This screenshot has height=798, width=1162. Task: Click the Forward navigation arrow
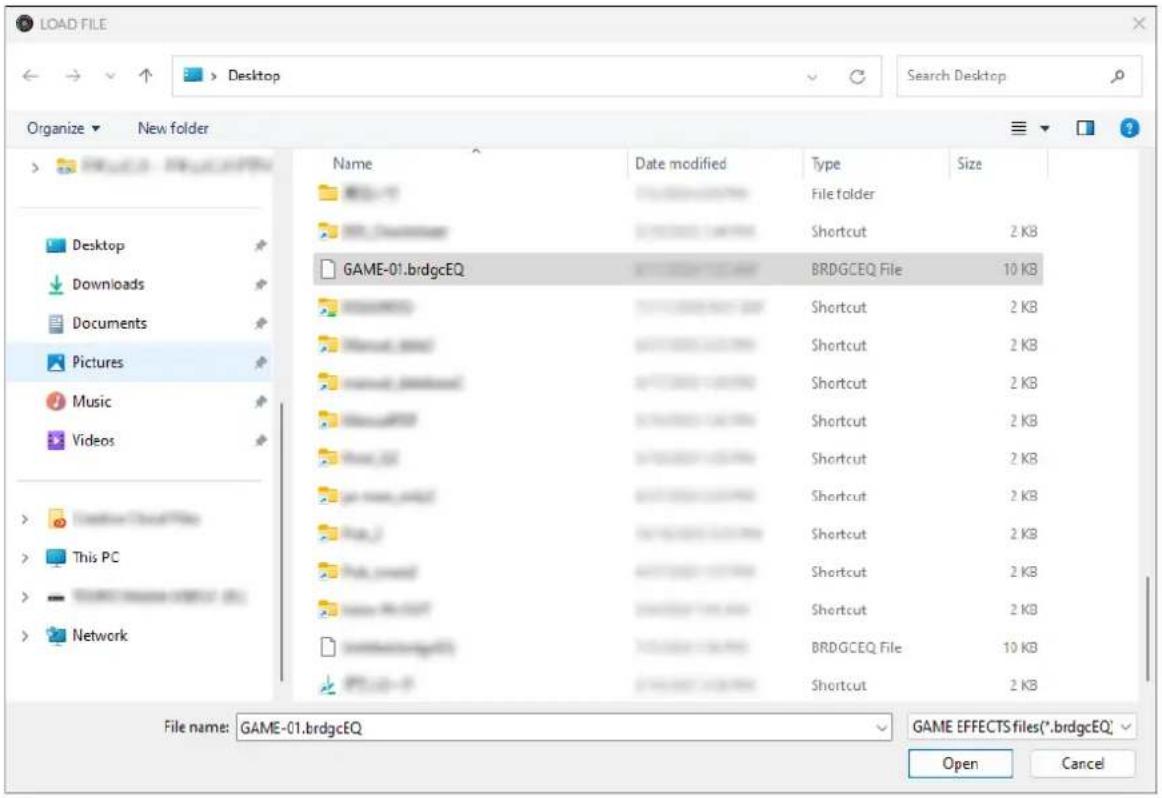73,76
